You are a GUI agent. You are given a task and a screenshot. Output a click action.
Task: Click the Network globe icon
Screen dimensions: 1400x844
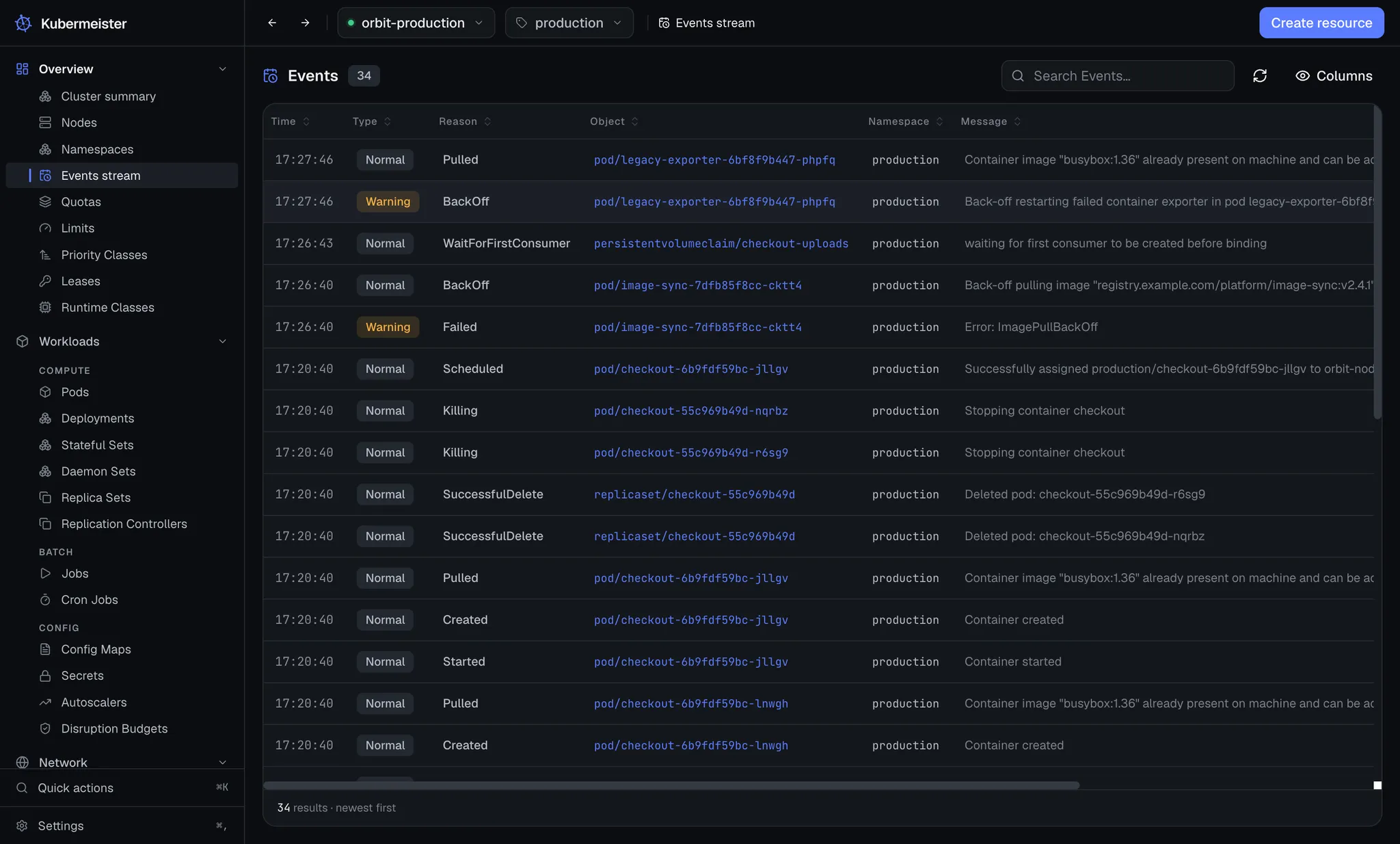pyautogui.click(x=23, y=762)
